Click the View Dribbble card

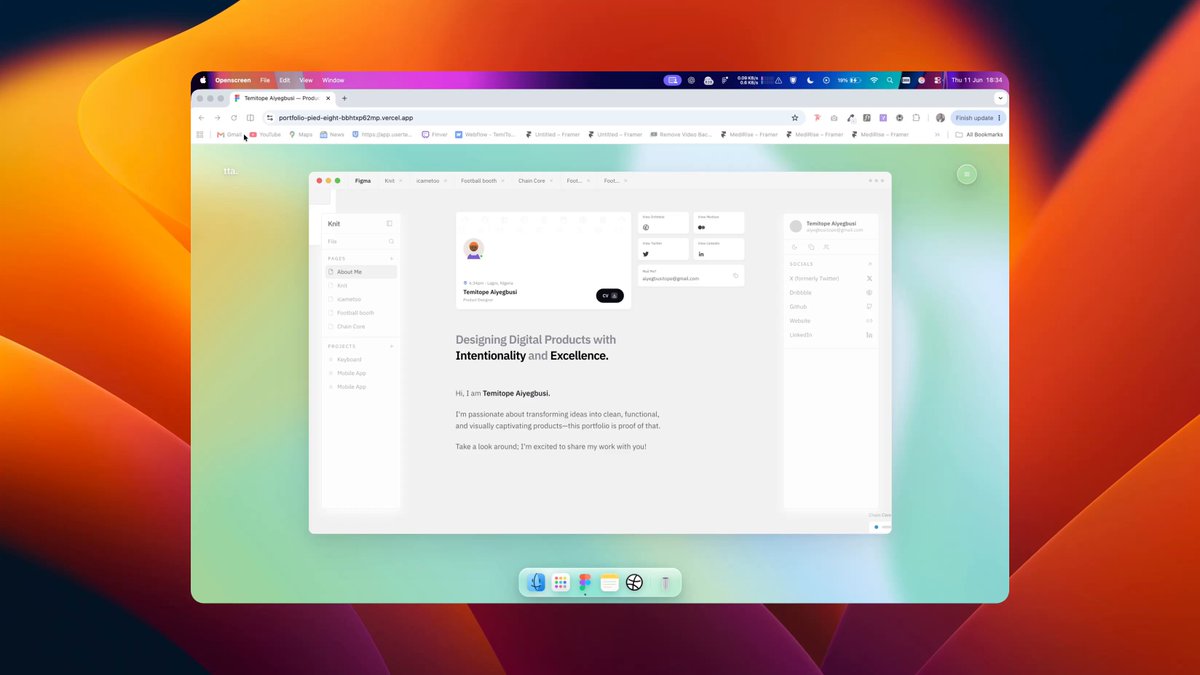(663, 224)
